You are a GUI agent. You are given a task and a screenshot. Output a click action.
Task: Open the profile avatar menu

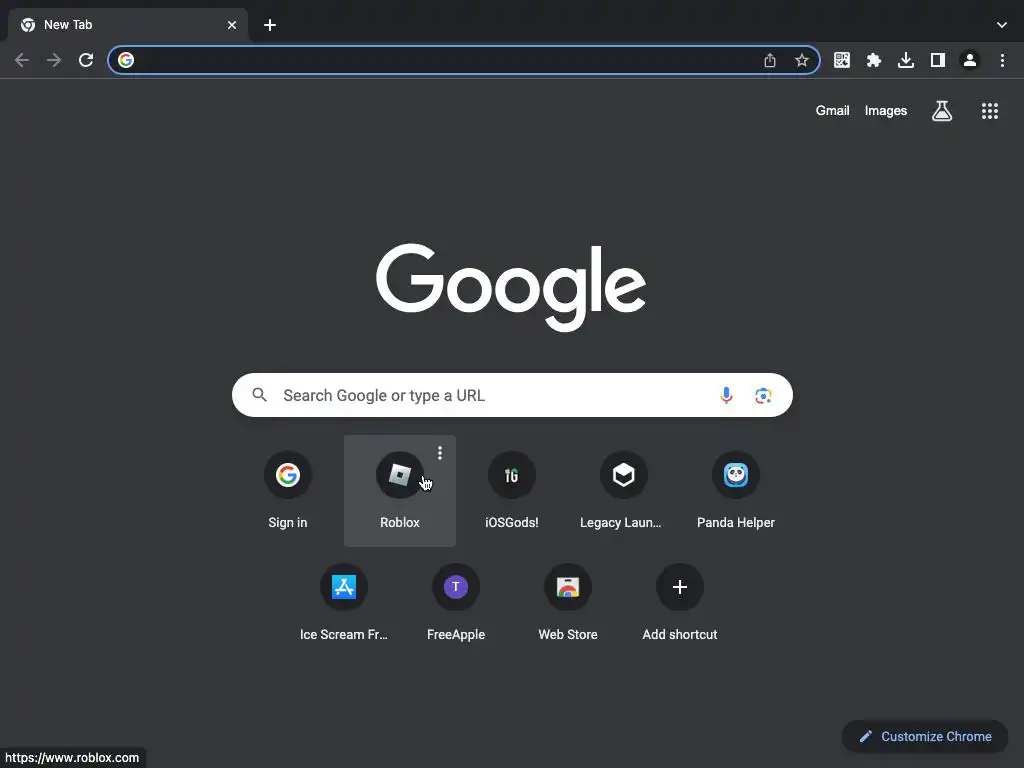pos(970,61)
